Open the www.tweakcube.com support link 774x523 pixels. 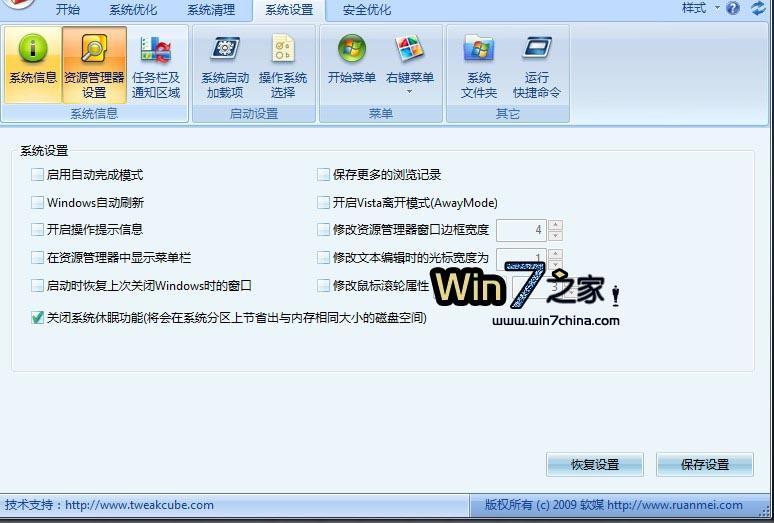pyautogui.click(x=139, y=505)
